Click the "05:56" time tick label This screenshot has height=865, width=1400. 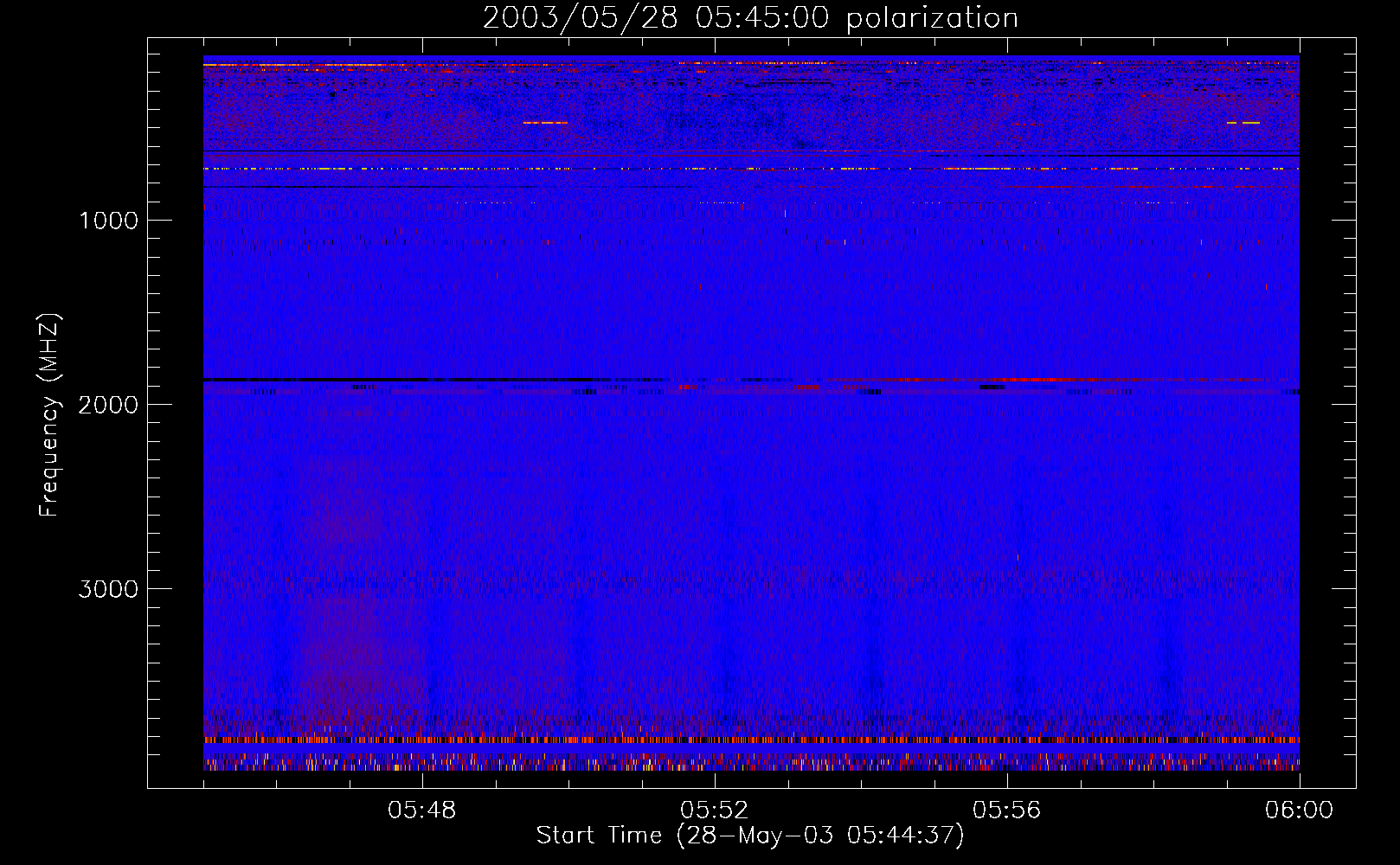pyautogui.click(x=1007, y=811)
